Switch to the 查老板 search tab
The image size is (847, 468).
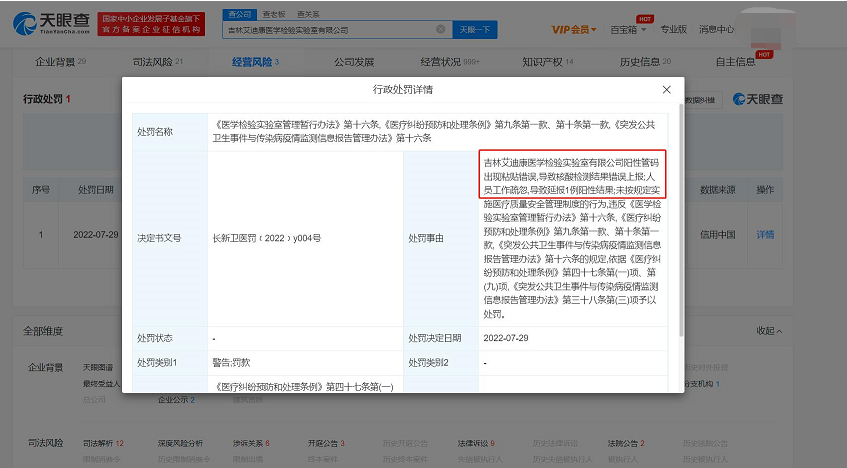(x=271, y=15)
